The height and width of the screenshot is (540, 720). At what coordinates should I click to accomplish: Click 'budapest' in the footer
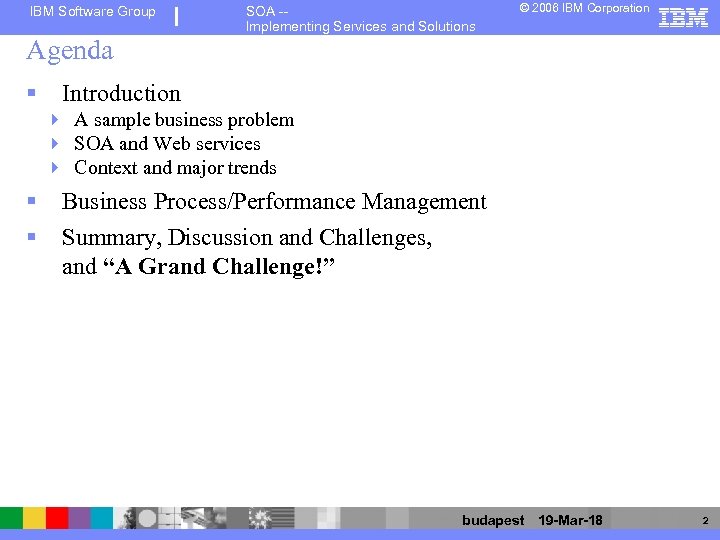point(493,520)
